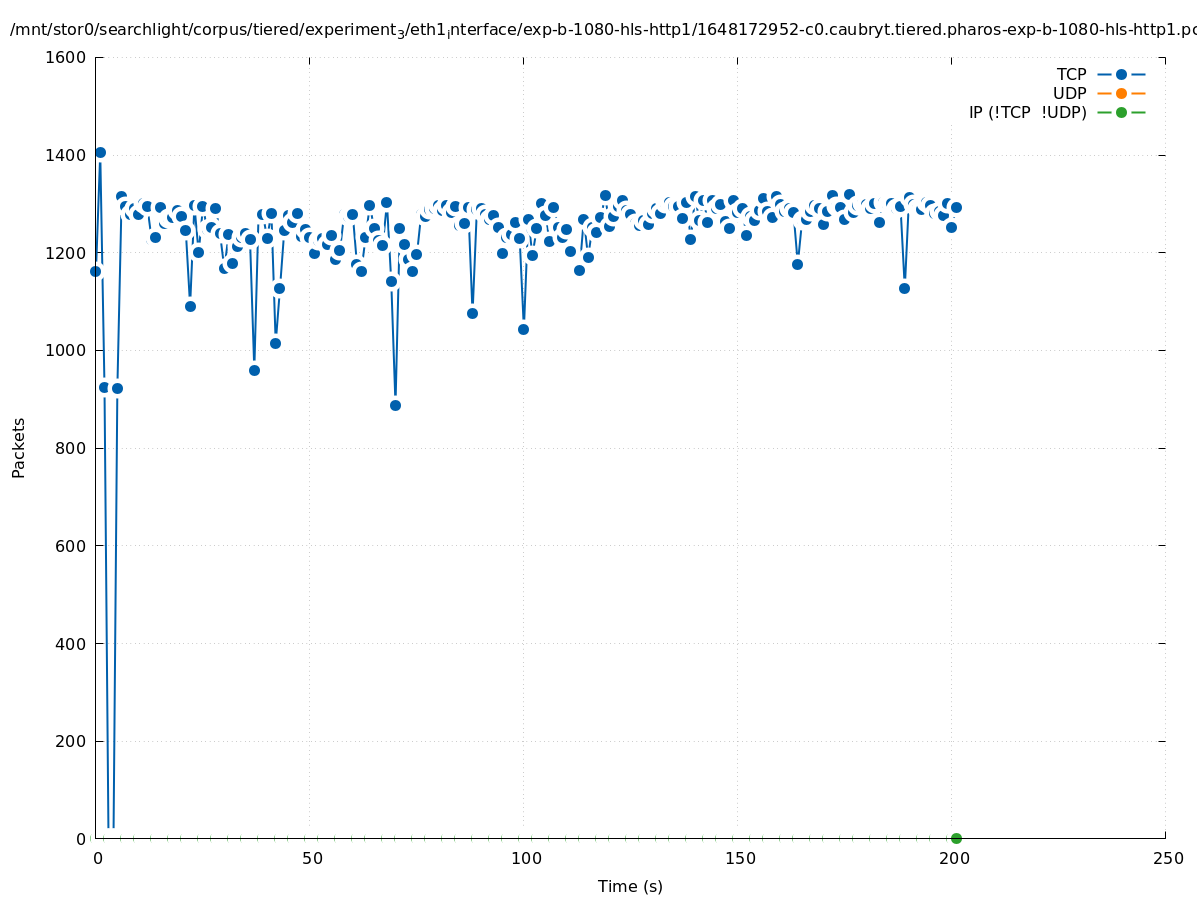1197x900 pixels.
Task: Click the TCP dip point just below 900
Action: click(395, 405)
